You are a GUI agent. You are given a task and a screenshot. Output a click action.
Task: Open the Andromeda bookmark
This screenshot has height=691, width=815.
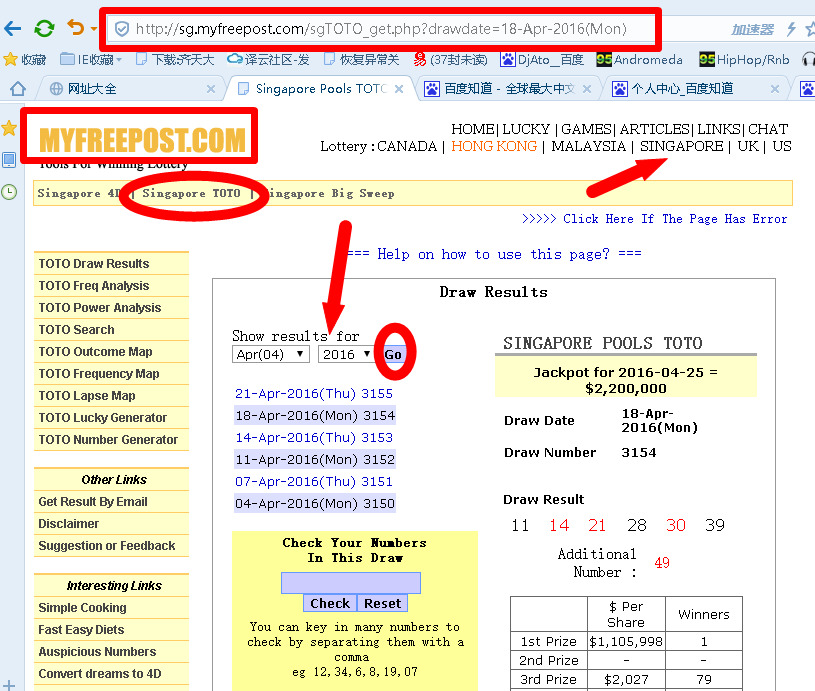click(639, 60)
